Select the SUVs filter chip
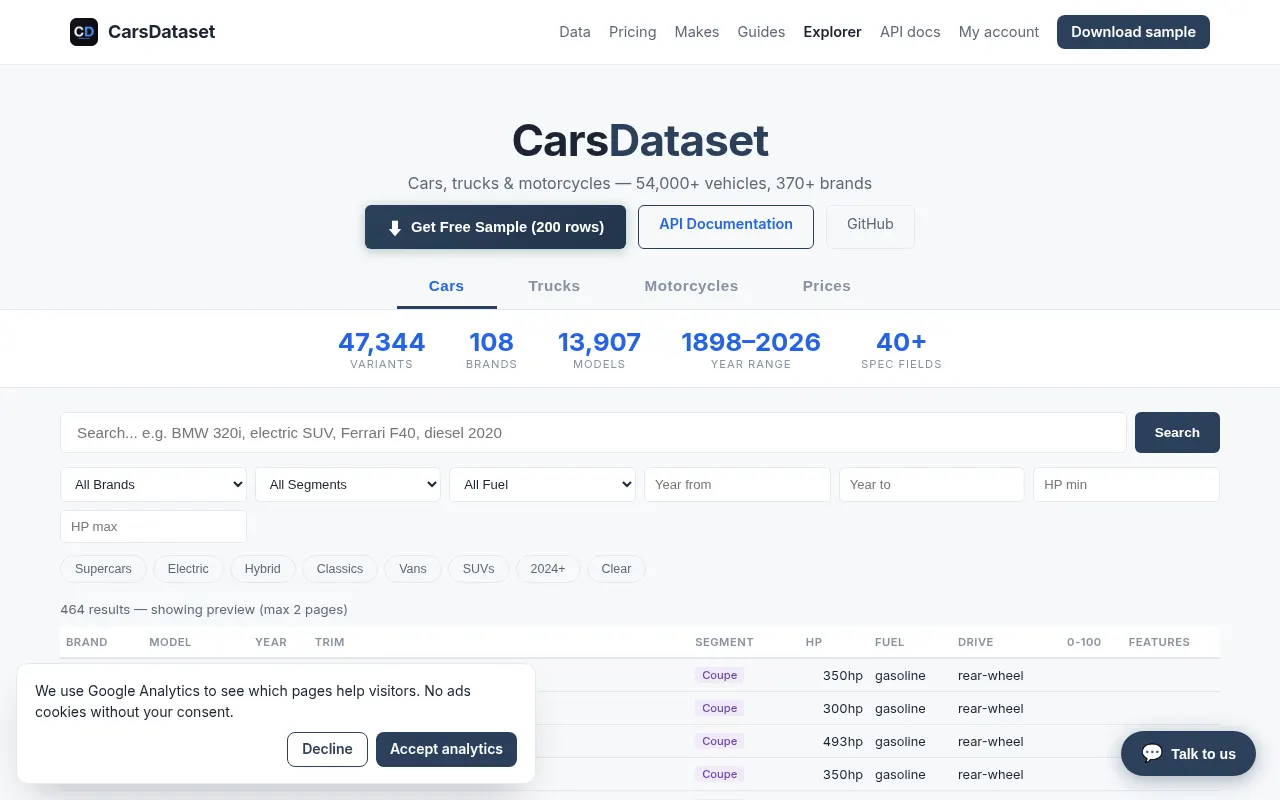The image size is (1280, 800). [x=479, y=569]
